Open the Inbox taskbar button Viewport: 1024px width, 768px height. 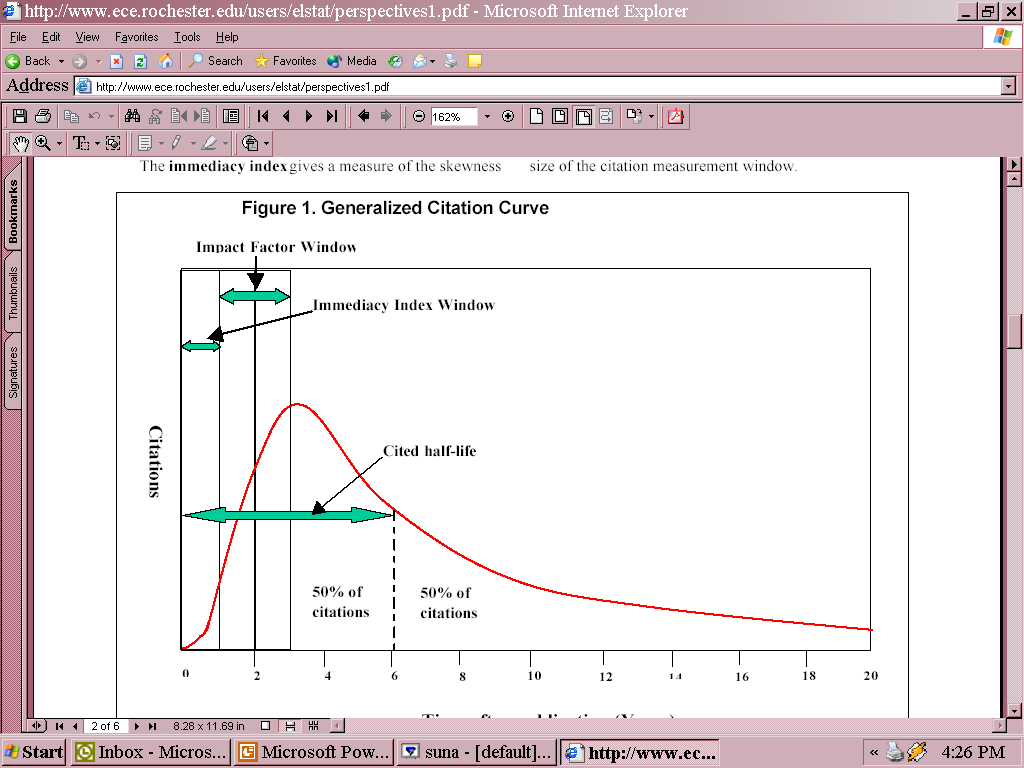[x=151, y=752]
